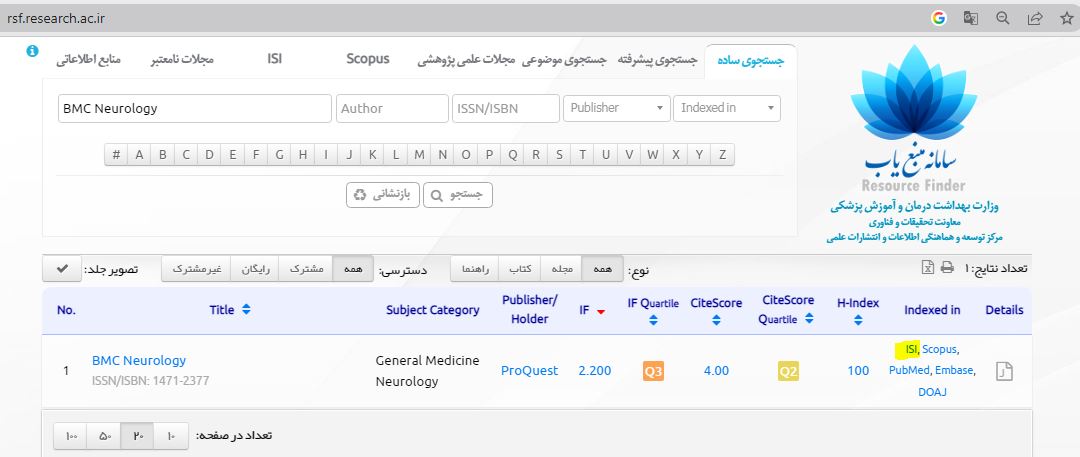Open the BMC Neurology journal link
The width and height of the screenshot is (1080, 457).
[x=138, y=360]
